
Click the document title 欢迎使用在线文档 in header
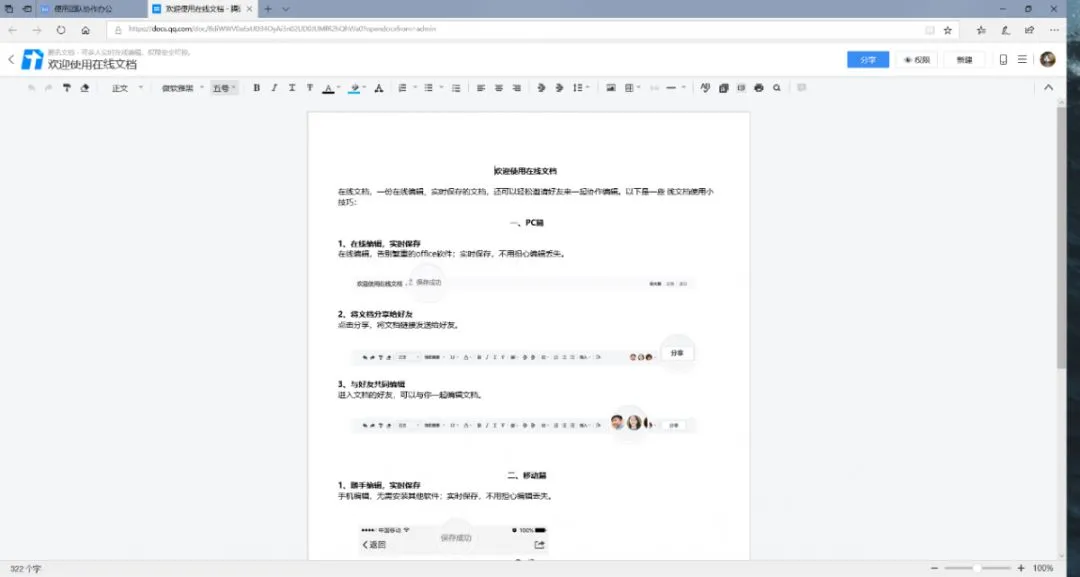tap(92, 65)
